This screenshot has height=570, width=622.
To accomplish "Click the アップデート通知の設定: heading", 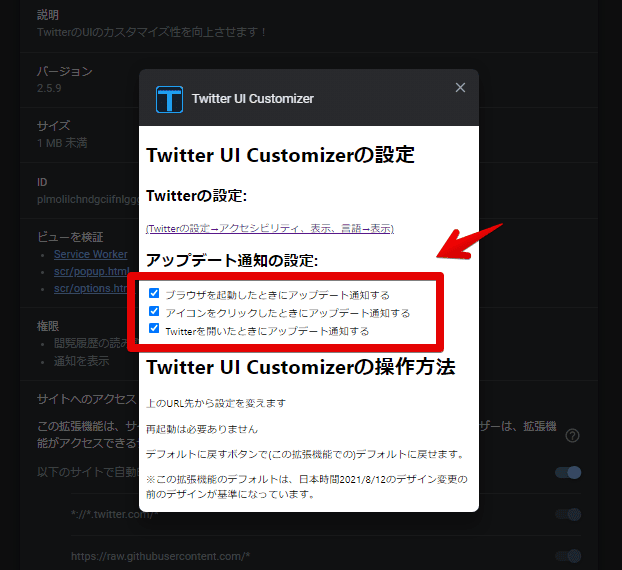I will [232, 261].
